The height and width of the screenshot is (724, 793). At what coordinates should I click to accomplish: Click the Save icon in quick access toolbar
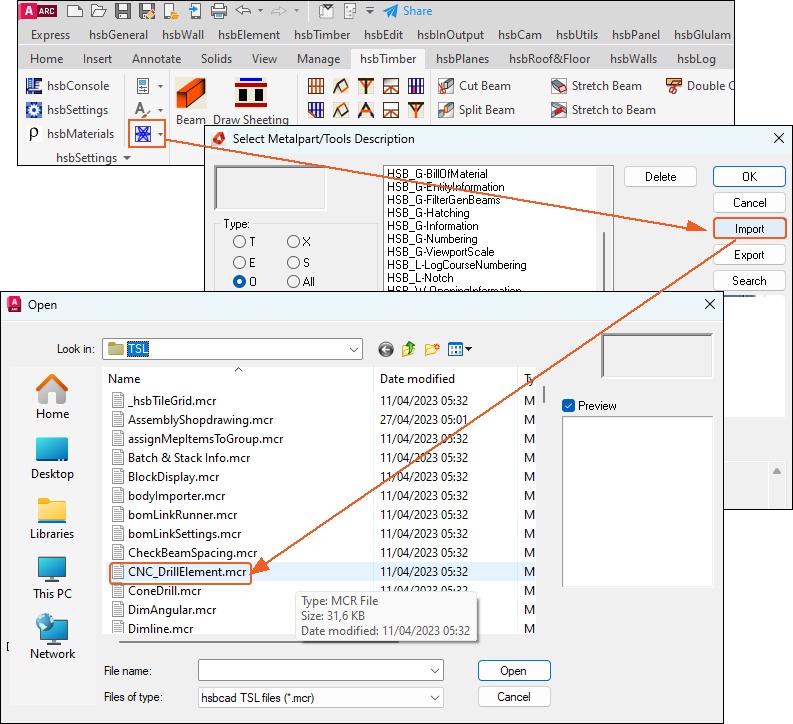pyautogui.click(x=122, y=11)
